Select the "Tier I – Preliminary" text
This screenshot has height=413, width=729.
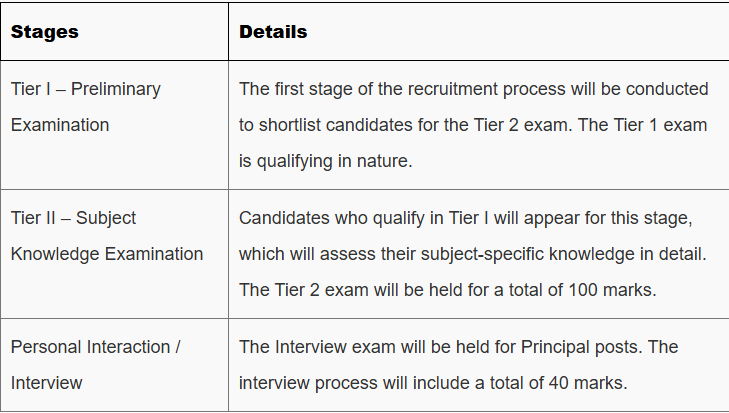point(86,89)
